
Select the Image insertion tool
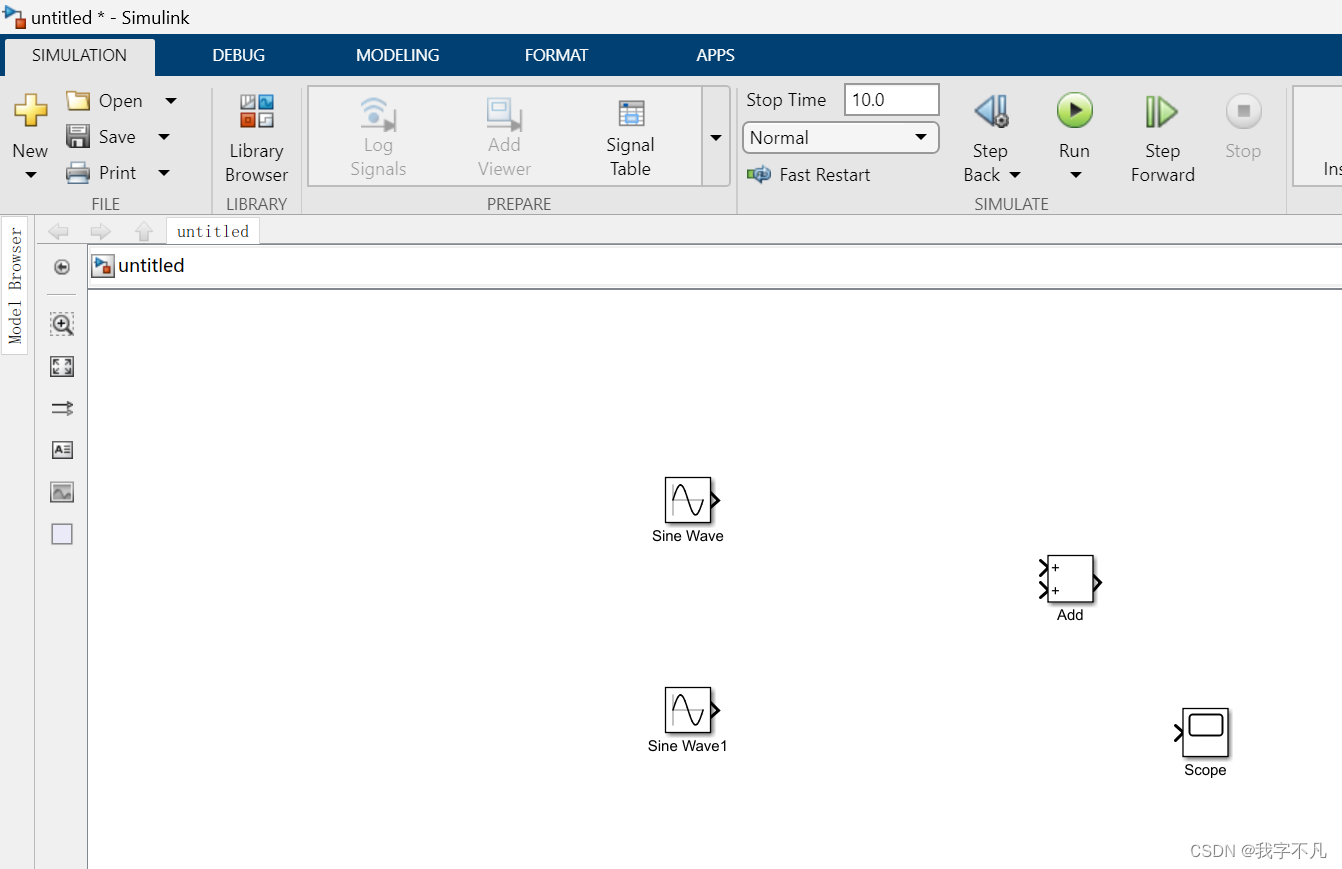(62, 492)
